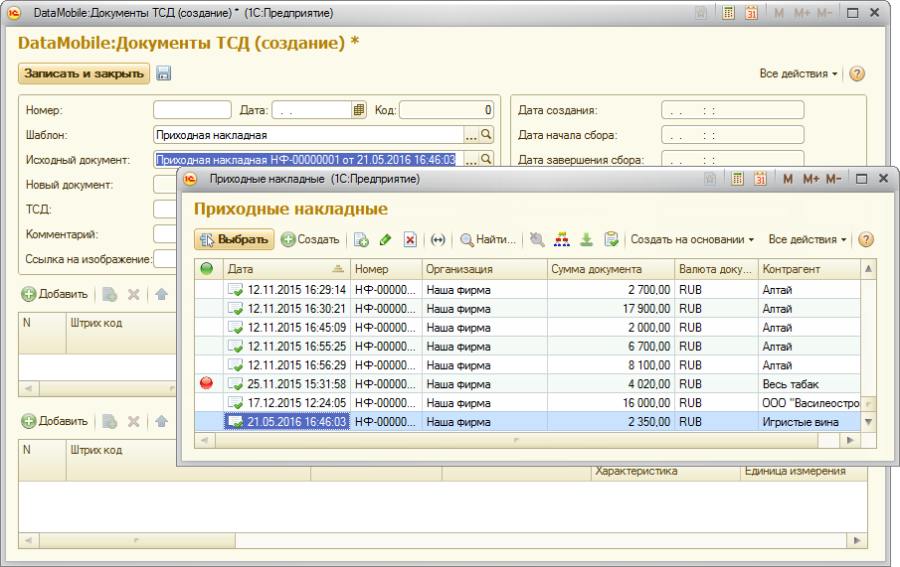
Task: Click the lower Добавить button
Action: 55,421
